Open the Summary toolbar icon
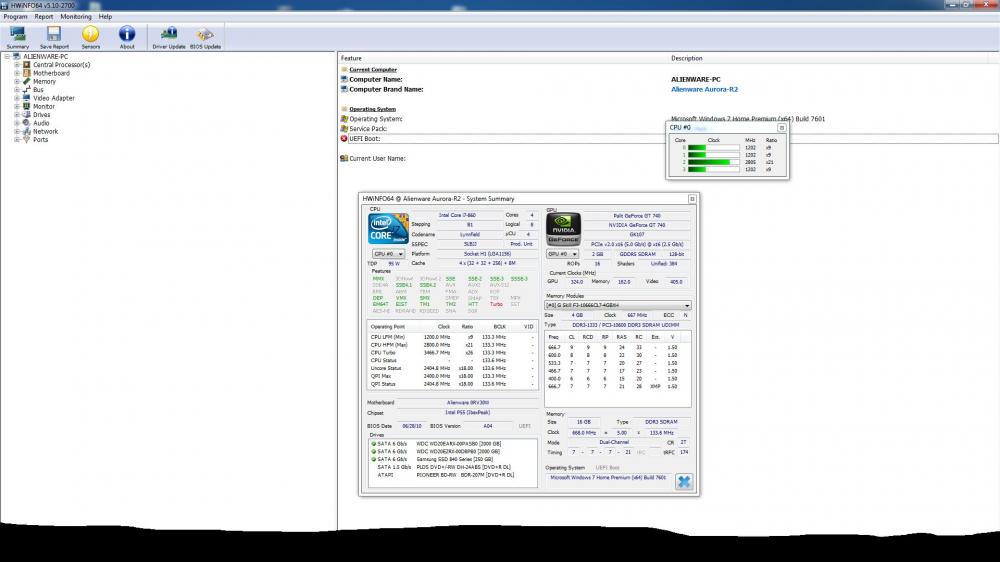1000x562 pixels. click(x=18, y=36)
